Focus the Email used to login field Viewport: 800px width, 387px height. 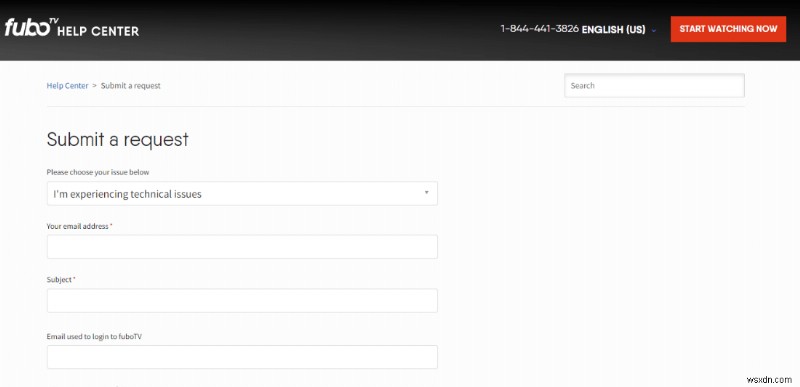click(242, 357)
